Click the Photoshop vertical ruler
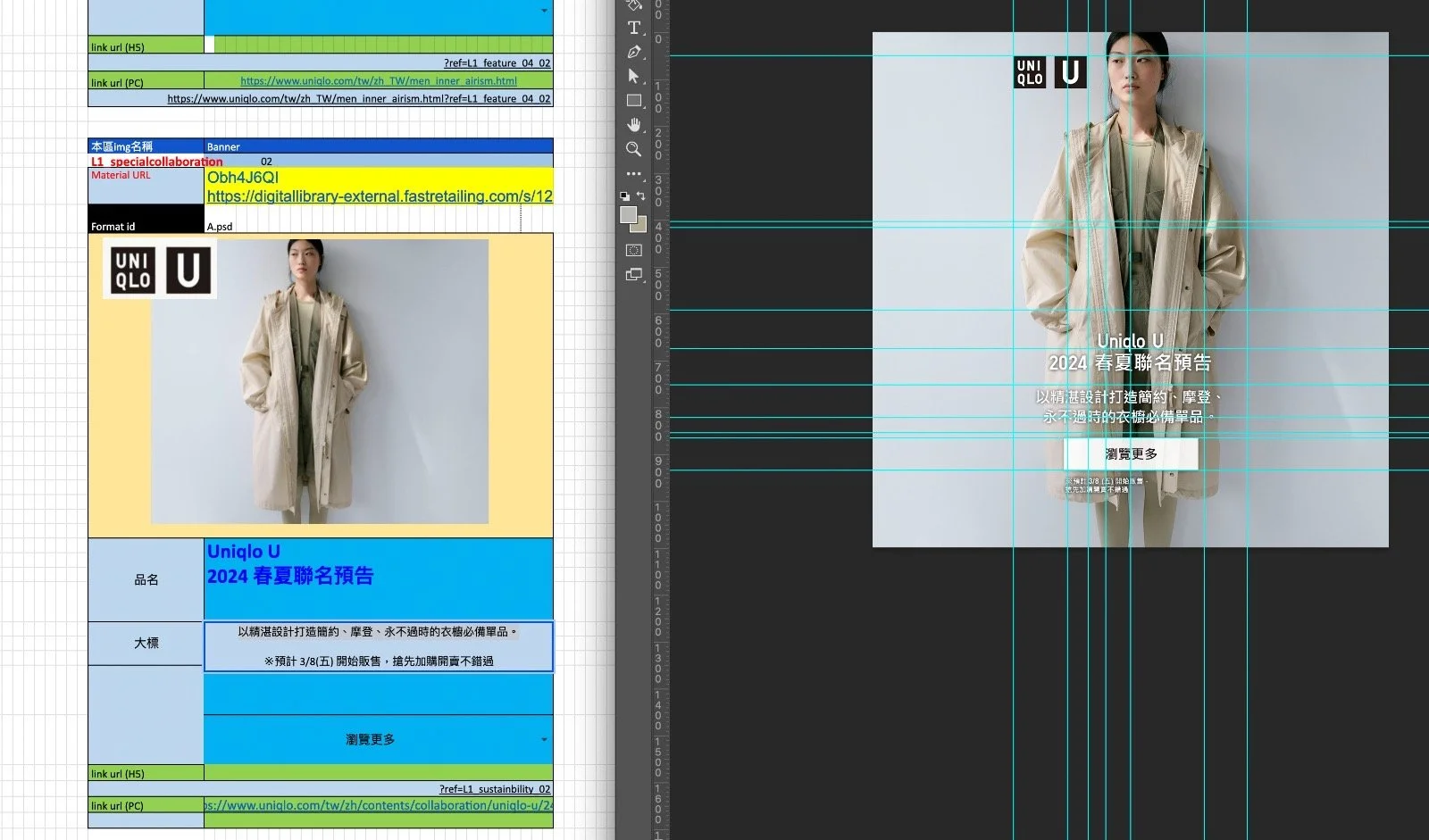This screenshot has height=840, width=1429. tap(659, 420)
